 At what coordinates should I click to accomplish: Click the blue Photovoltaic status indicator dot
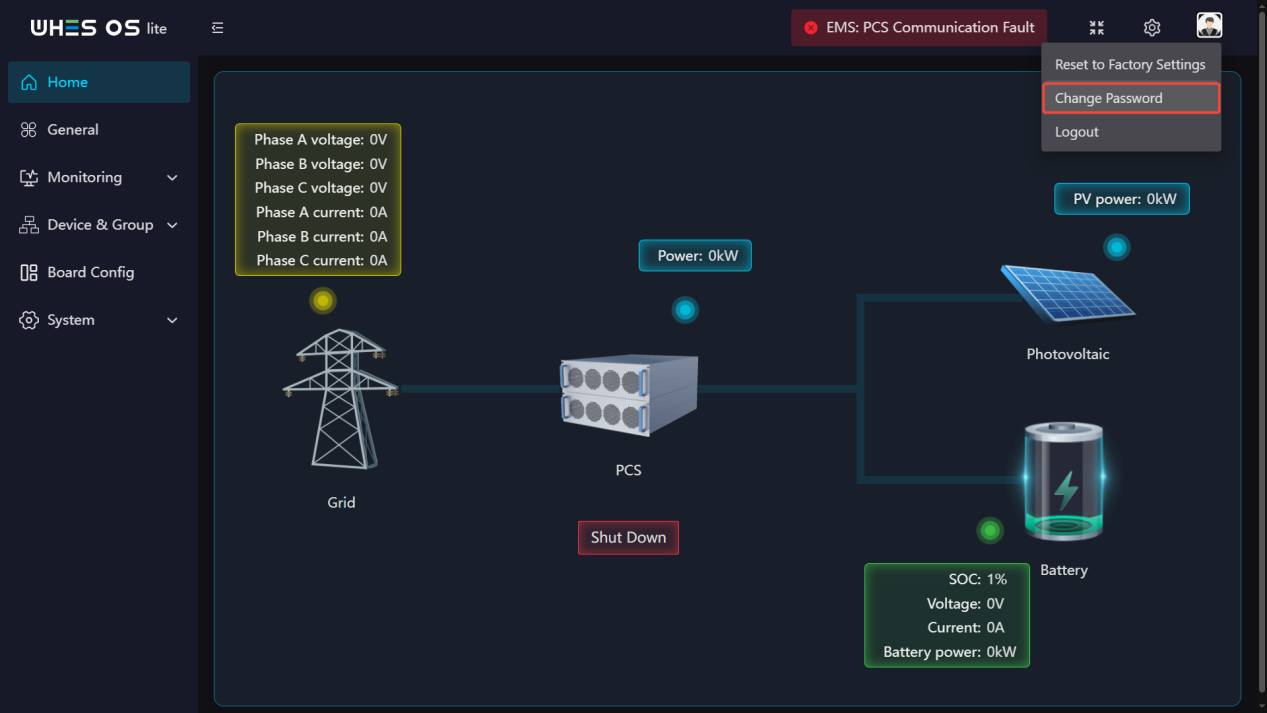[1116, 247]
